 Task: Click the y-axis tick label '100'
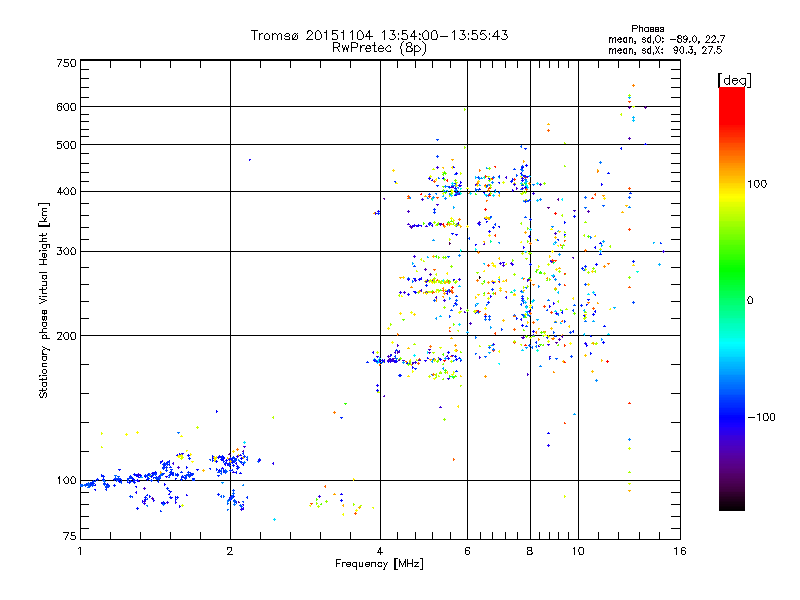pos(67,481)
